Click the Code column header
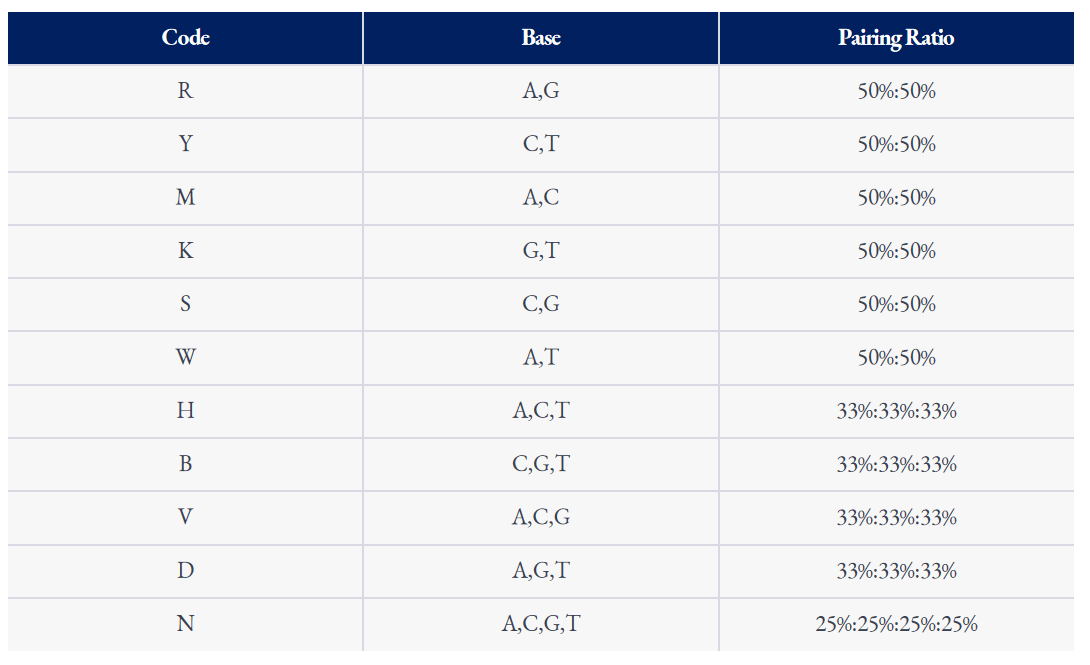The width and height of the screenshot is (1090, 665). point(185,38)
